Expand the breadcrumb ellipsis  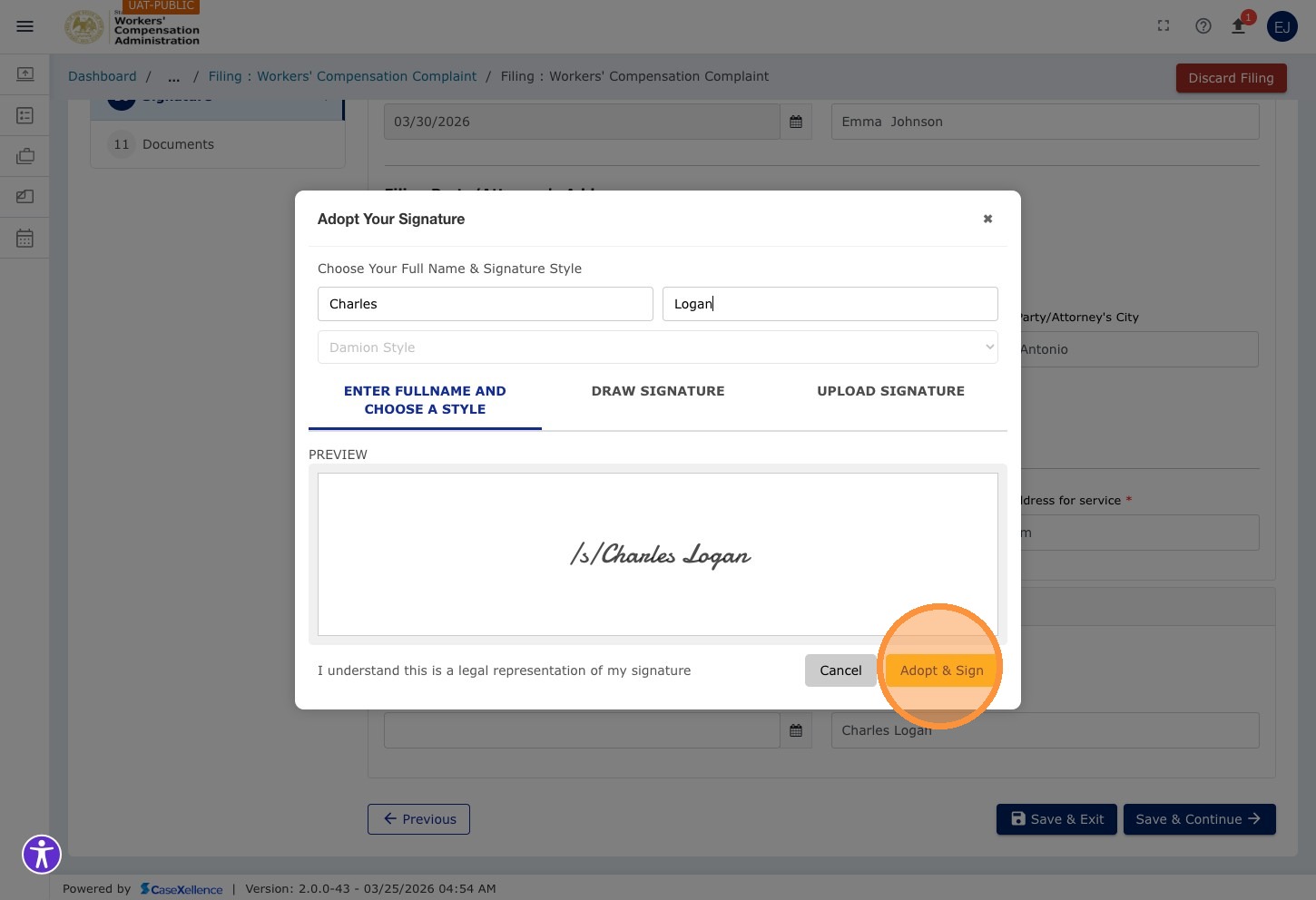pos(173,77)
